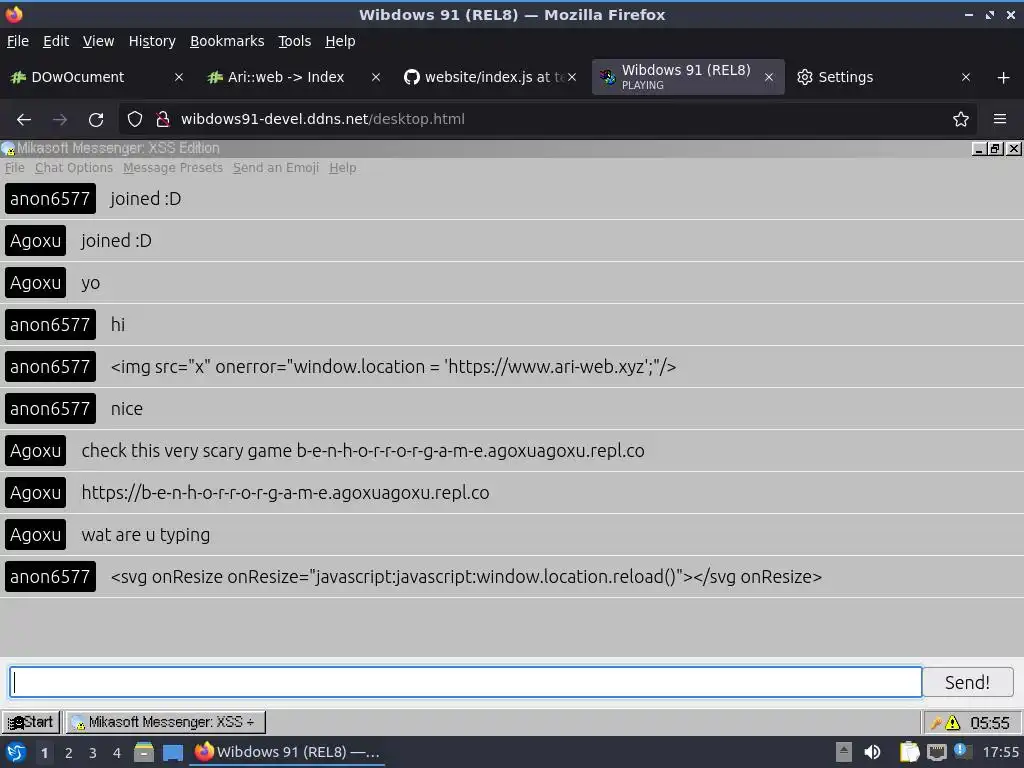This screenshot has height=768, width=1024.
Task: Open Firefox Bookmarks menu
Action: coord(227,41)
